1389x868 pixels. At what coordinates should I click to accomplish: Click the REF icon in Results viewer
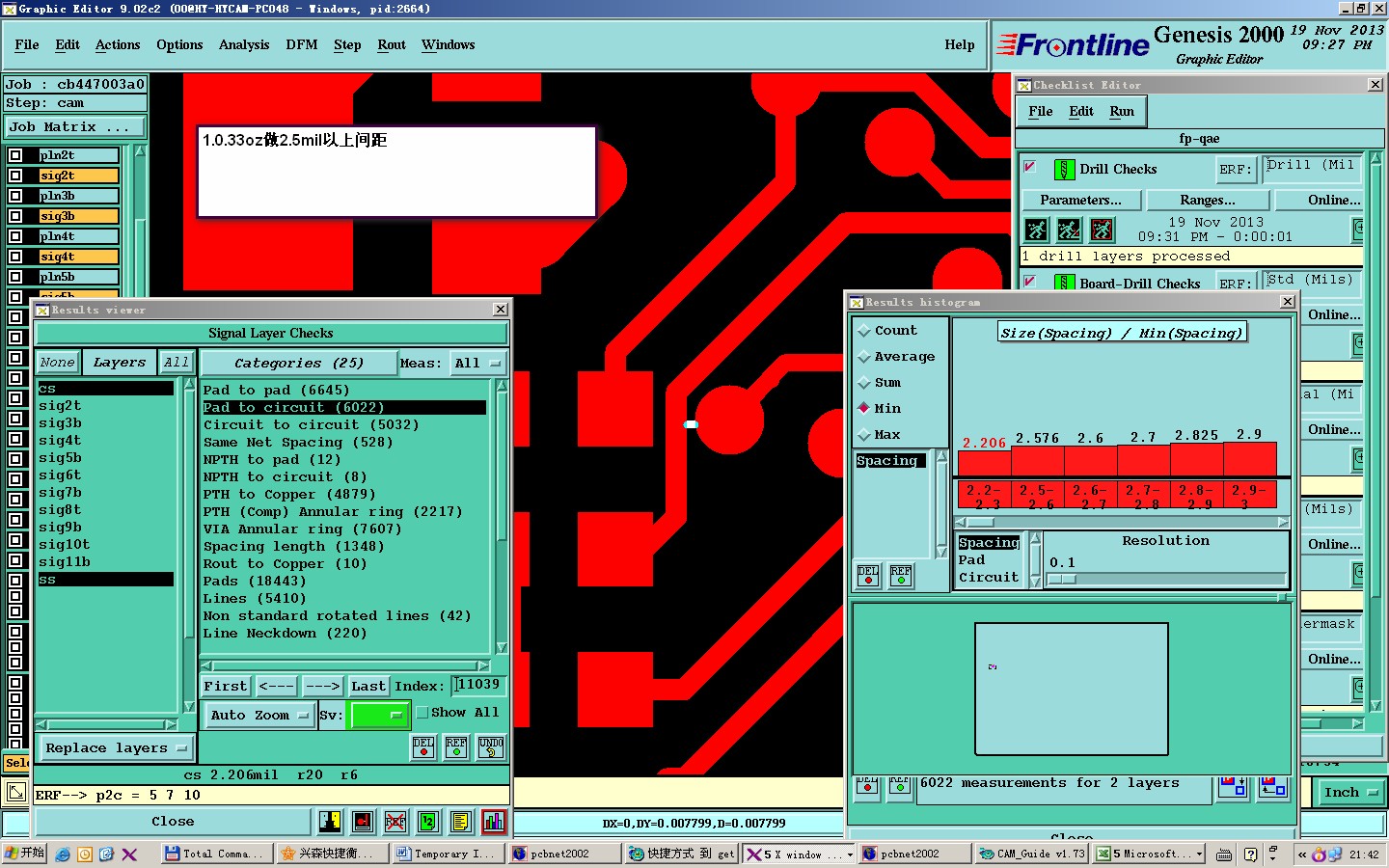tap(456, 747)
